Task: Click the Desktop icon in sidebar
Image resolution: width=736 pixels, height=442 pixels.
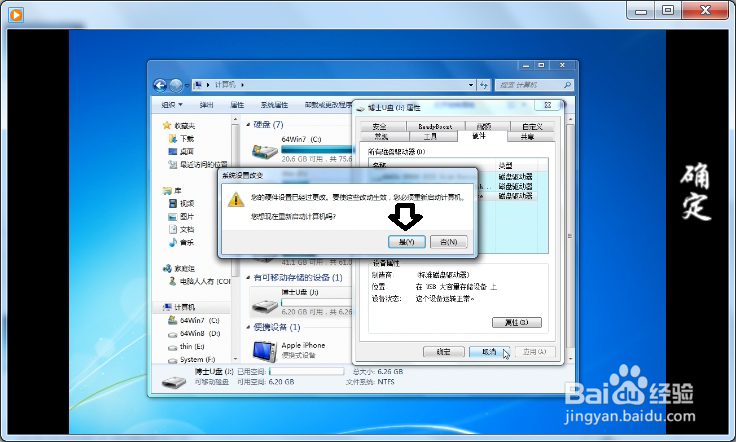Action: click(172, 152)
